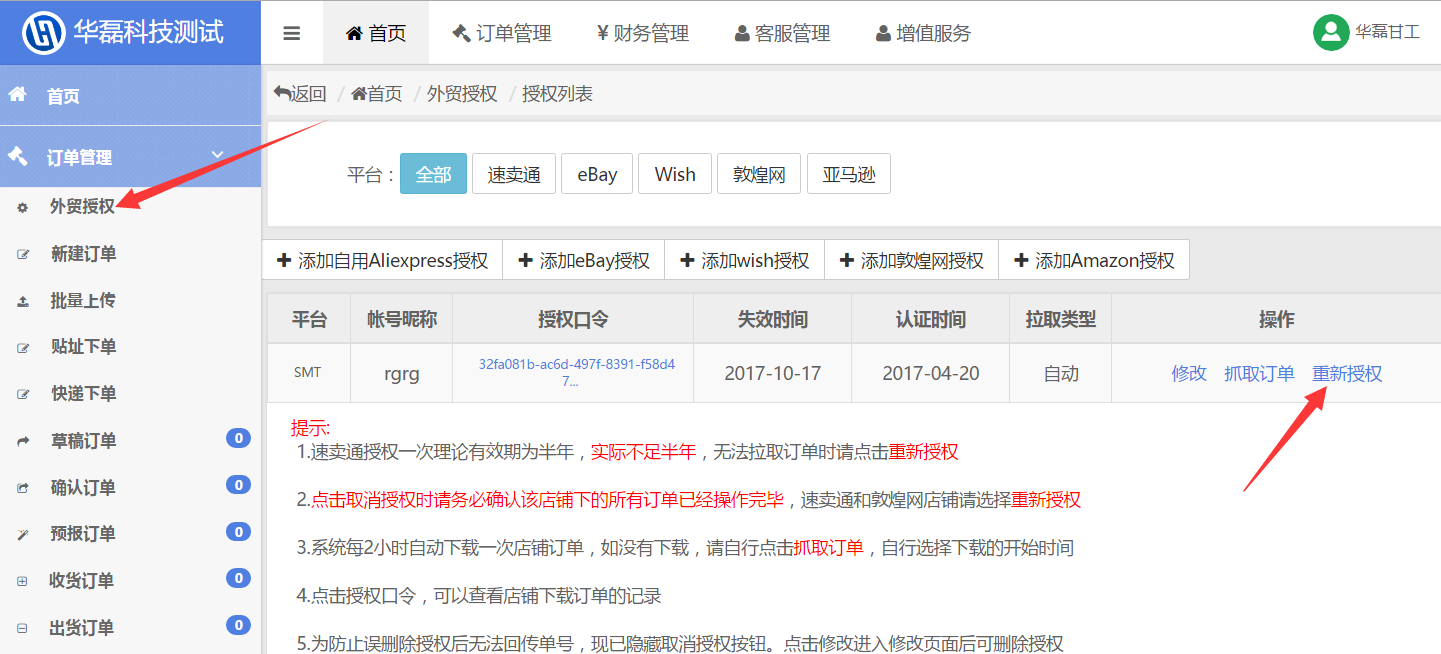Click the 华磊科技测试 logo icon
The width and height of the screenshot is (1441, 654).
(x=44, y=32)
